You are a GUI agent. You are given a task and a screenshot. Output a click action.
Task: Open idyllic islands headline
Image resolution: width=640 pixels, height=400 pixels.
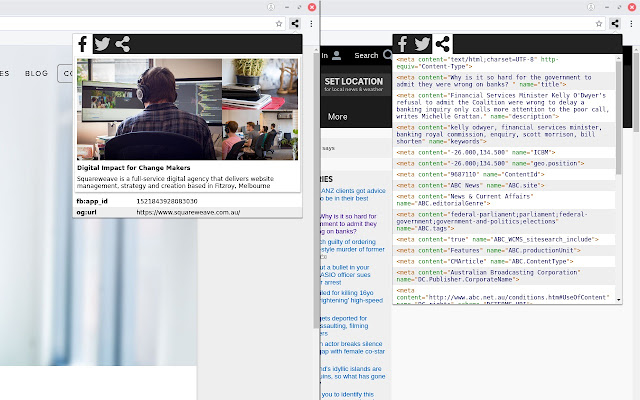(353, 373)
